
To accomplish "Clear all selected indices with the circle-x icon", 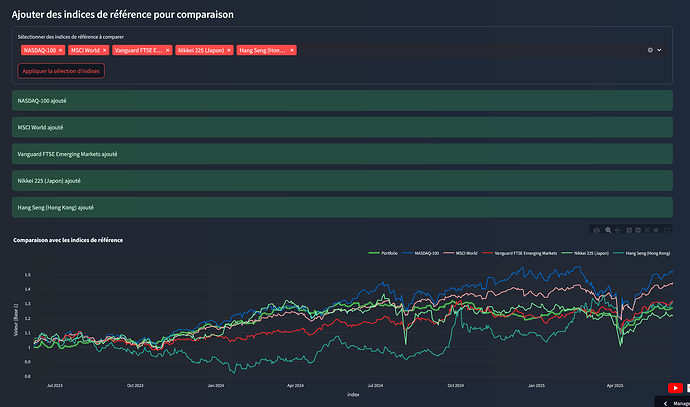I will point(650,50).
